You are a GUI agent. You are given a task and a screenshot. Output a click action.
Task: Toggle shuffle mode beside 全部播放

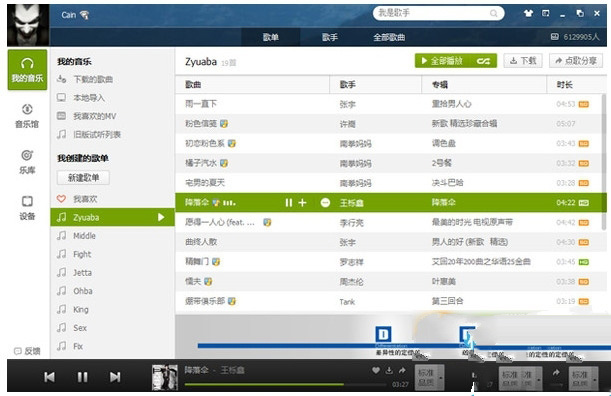tap(483, 61)
